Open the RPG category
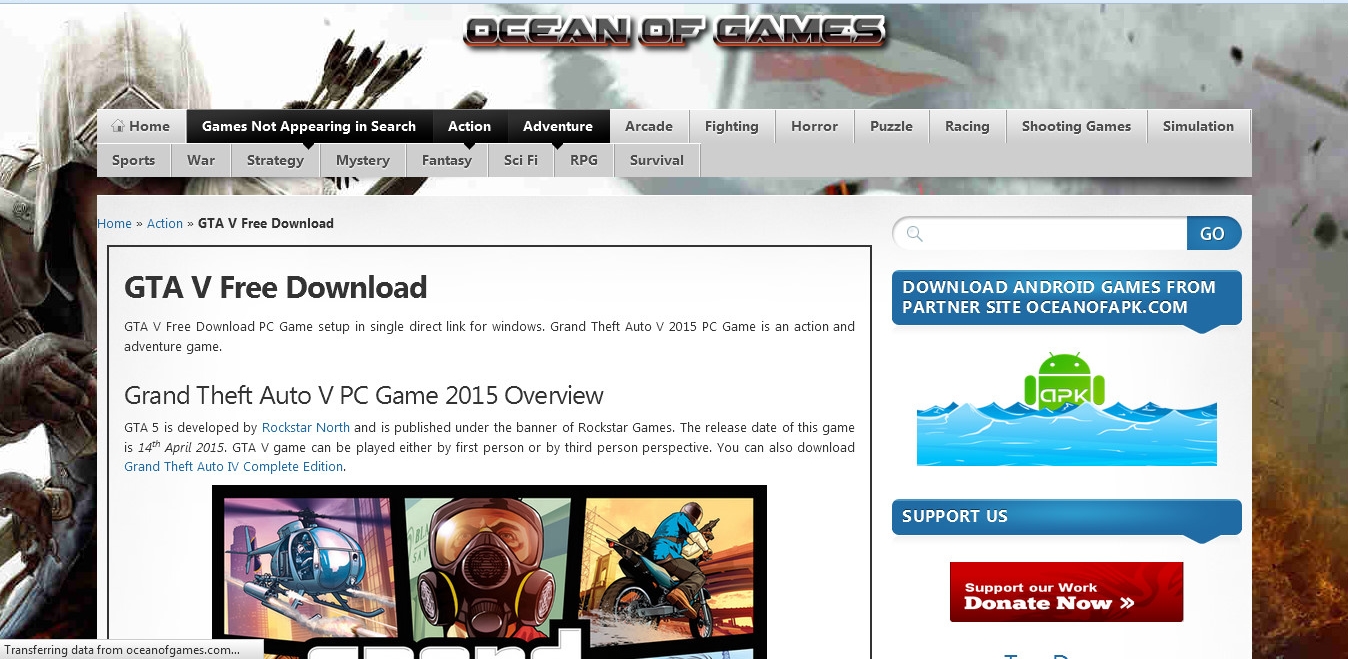The width and height of the screenshot is (1348, 659). tap(583, 160)
